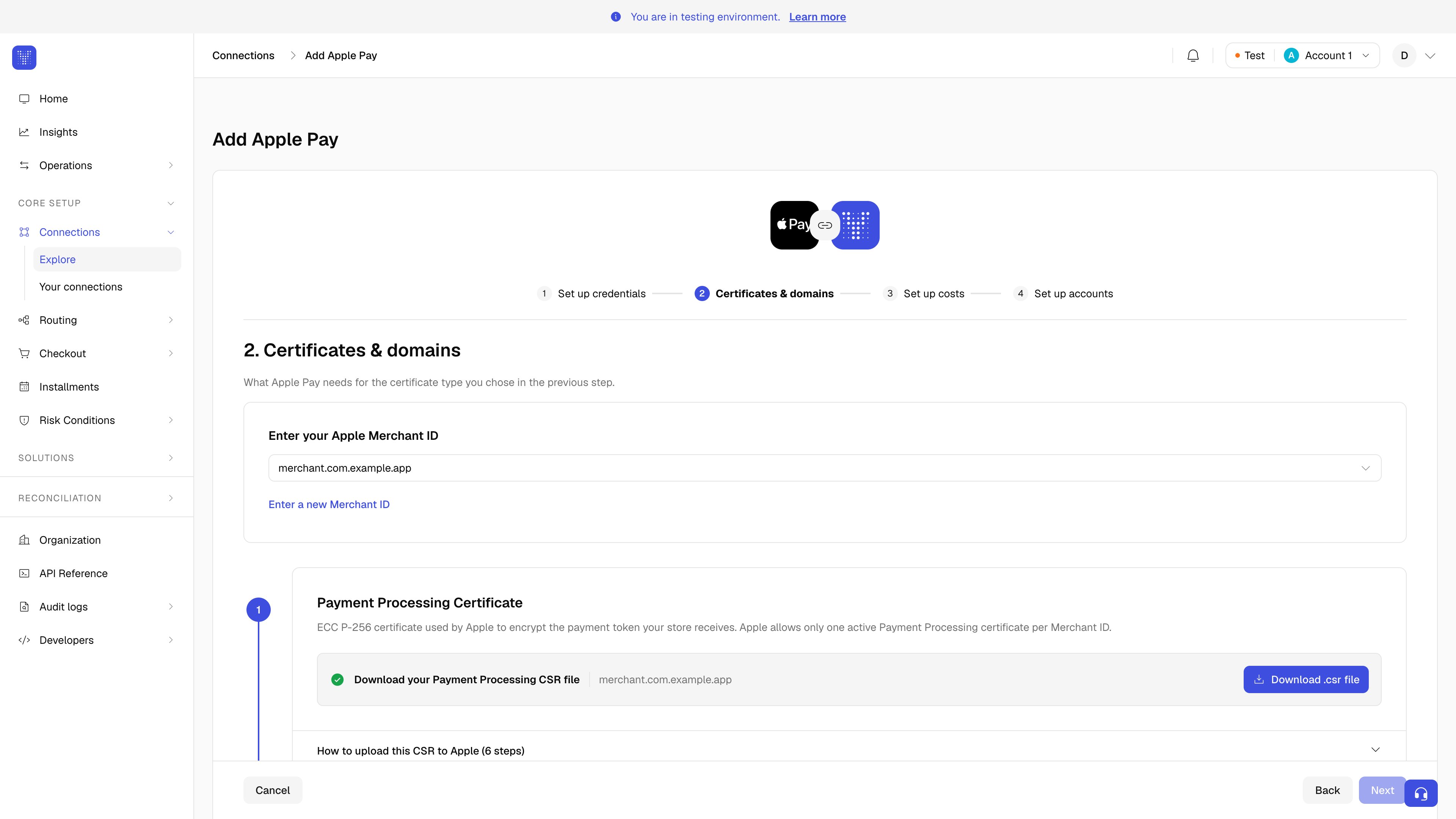This screenshot has height=819, width=1456.
Task: Select step 2 Certificates & domains
Action: coord(764,294)
